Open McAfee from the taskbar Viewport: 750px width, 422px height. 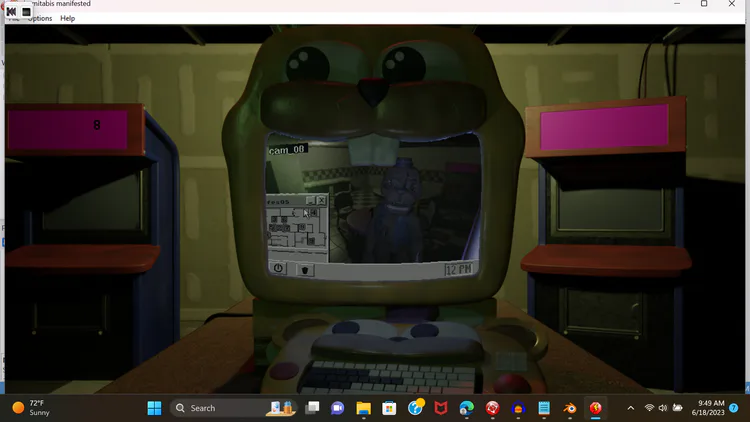(441, 408)
